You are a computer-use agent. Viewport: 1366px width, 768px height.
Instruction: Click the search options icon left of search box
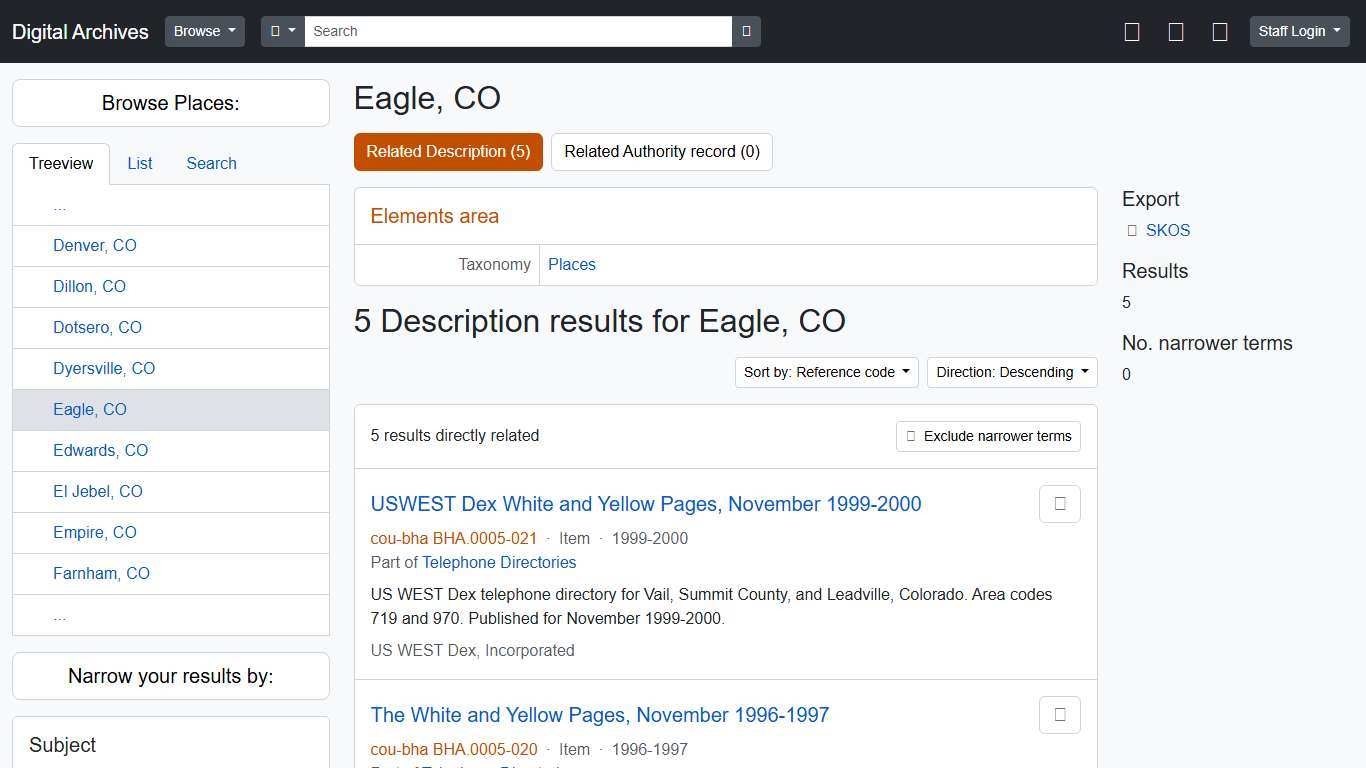282,31
